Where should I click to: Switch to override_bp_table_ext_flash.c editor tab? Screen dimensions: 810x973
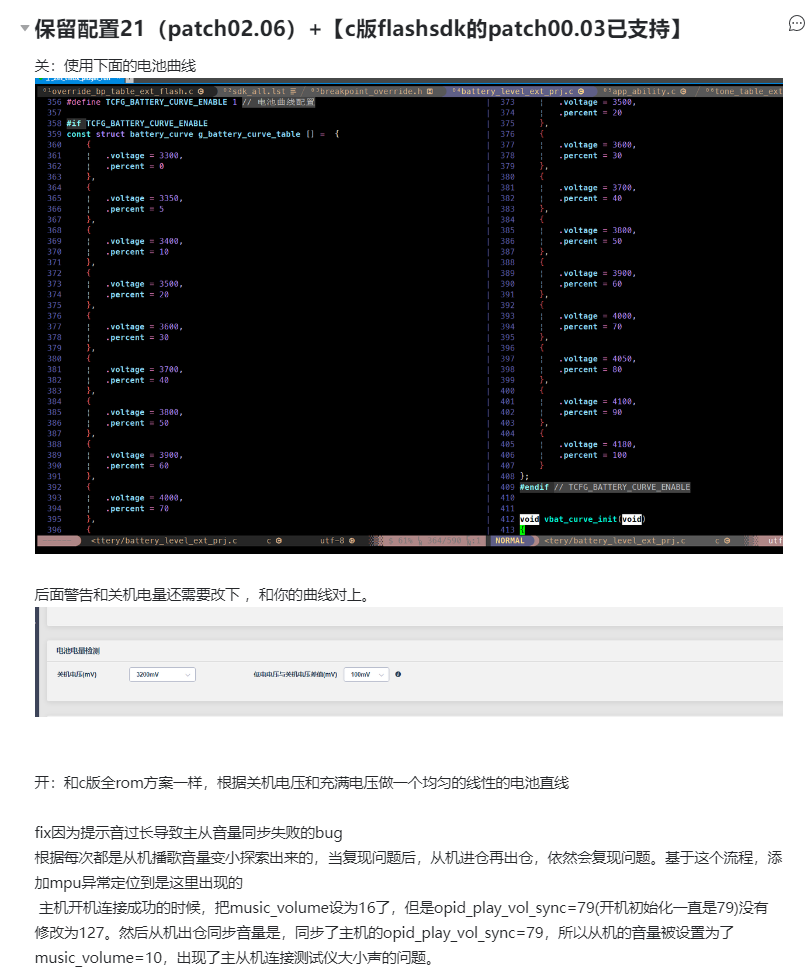[123, 91]
